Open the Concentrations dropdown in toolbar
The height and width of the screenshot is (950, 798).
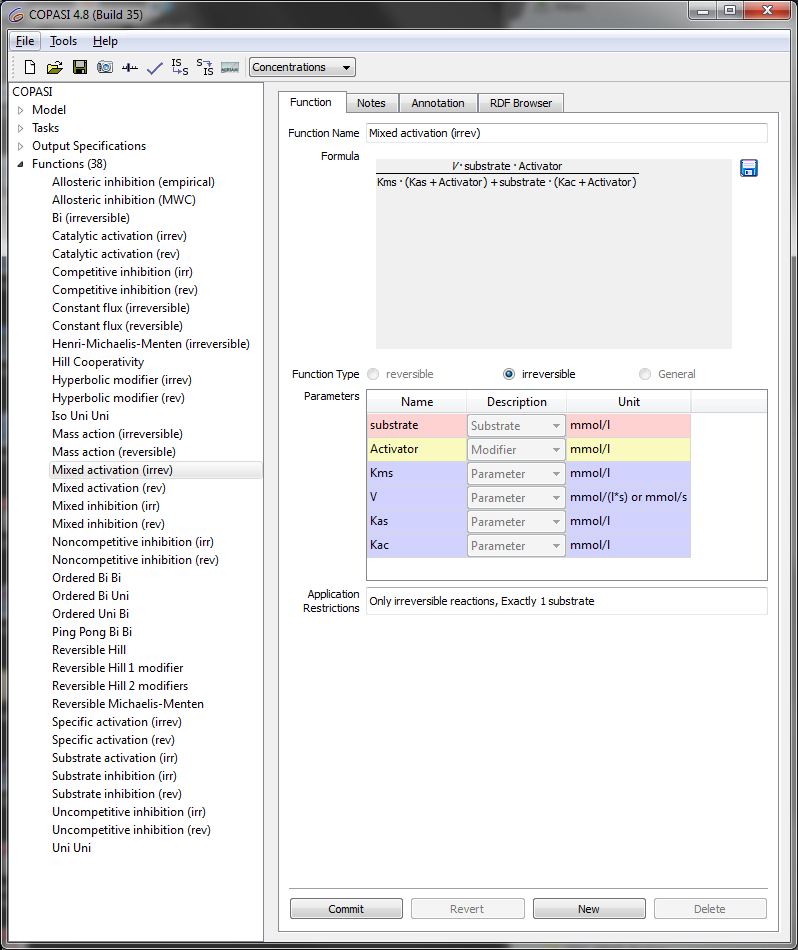tap(302, 68)
